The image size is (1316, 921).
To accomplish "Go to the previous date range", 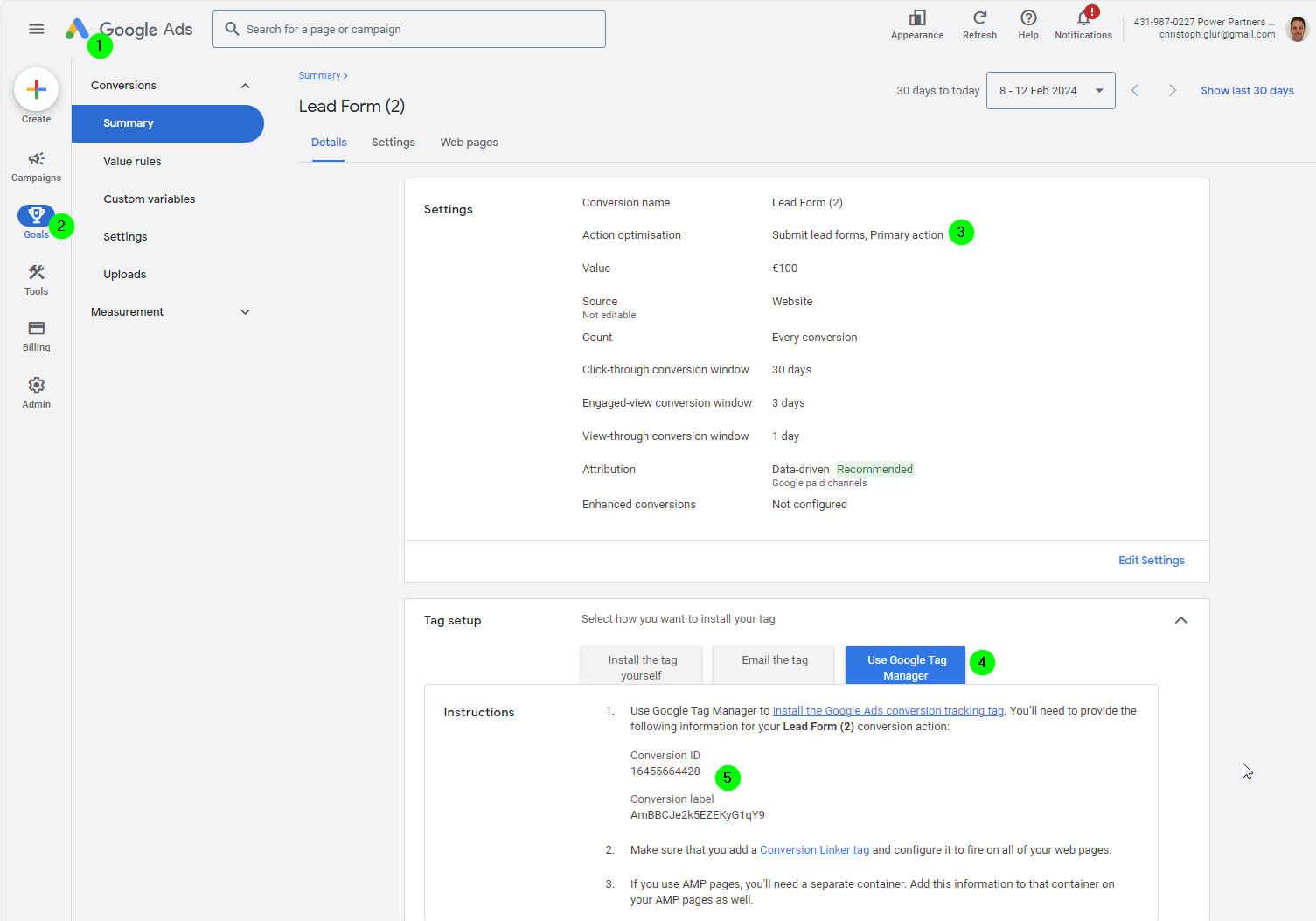I will [1135, 91].
